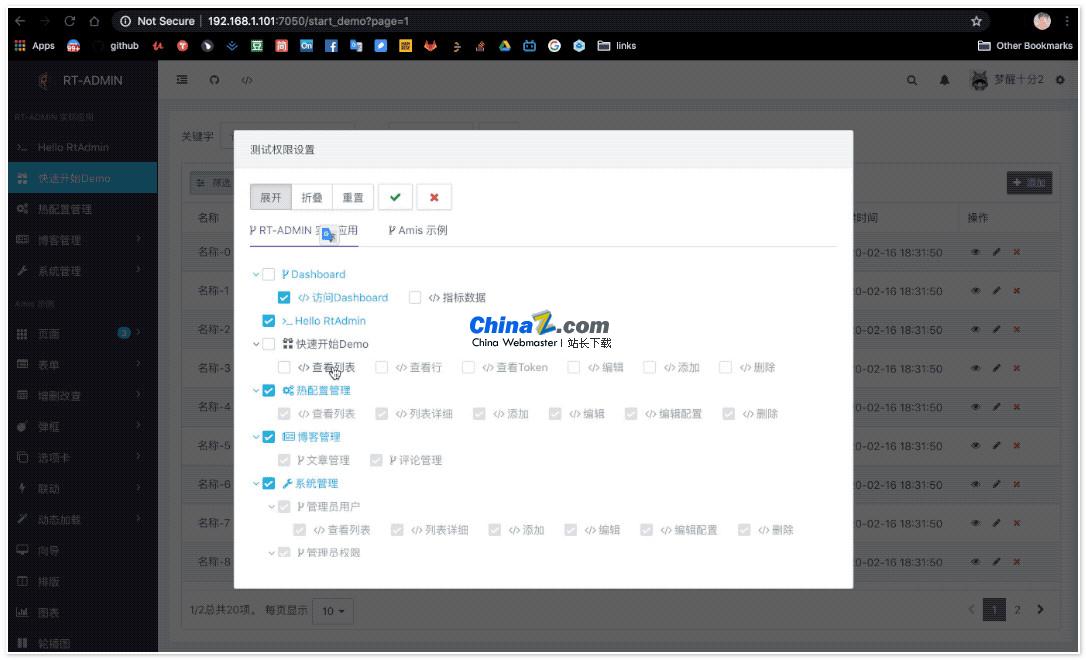Toggle the sidebar collapse icon in the header
1086x660 pixels.
[182, 81]
